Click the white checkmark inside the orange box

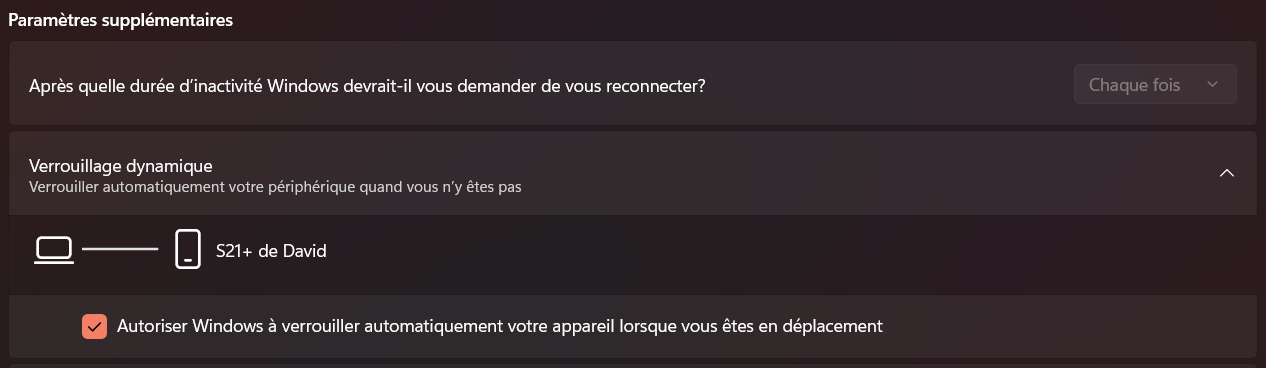point(94,326)
